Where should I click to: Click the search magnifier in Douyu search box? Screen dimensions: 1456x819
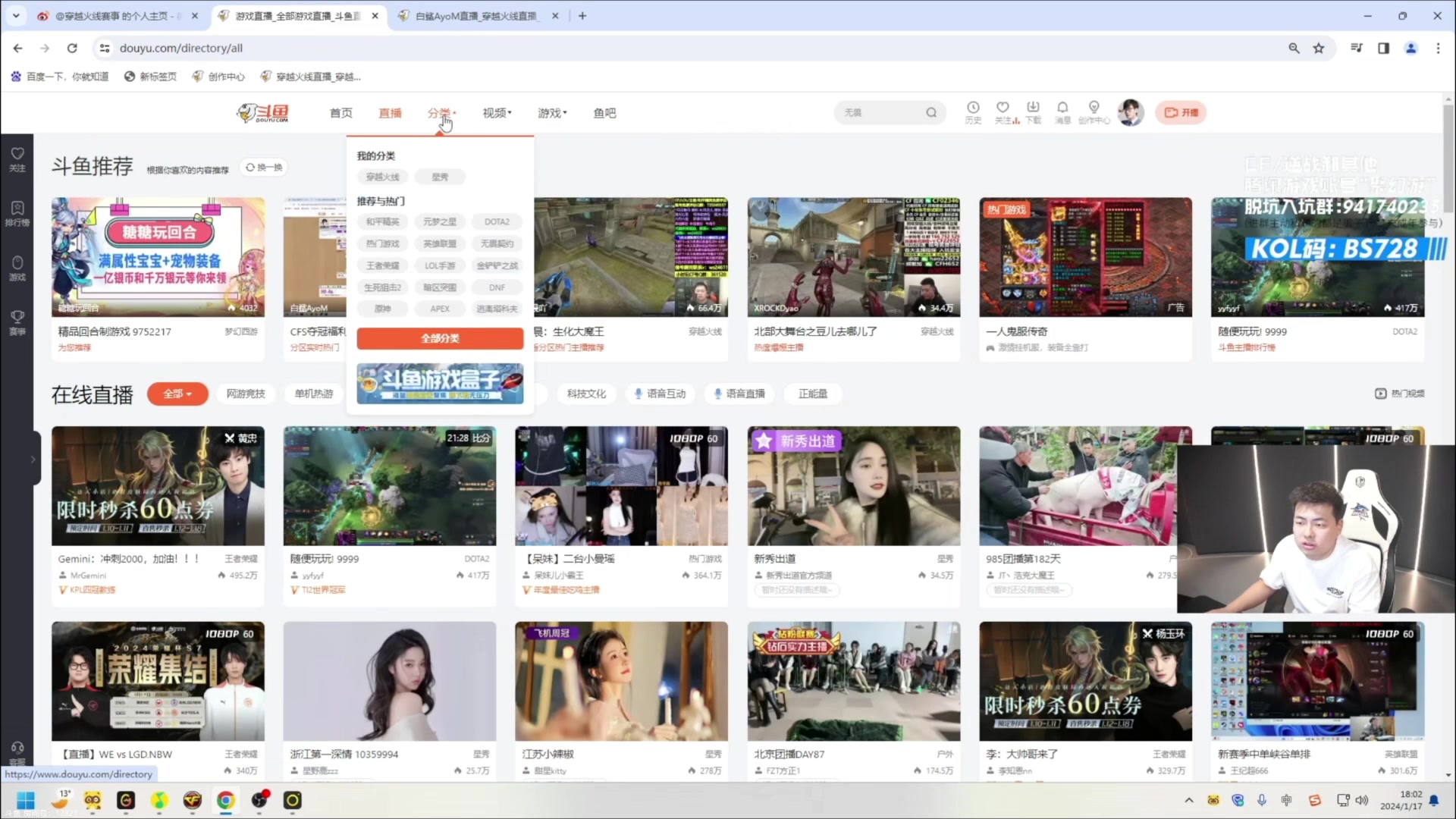(931, 113)
